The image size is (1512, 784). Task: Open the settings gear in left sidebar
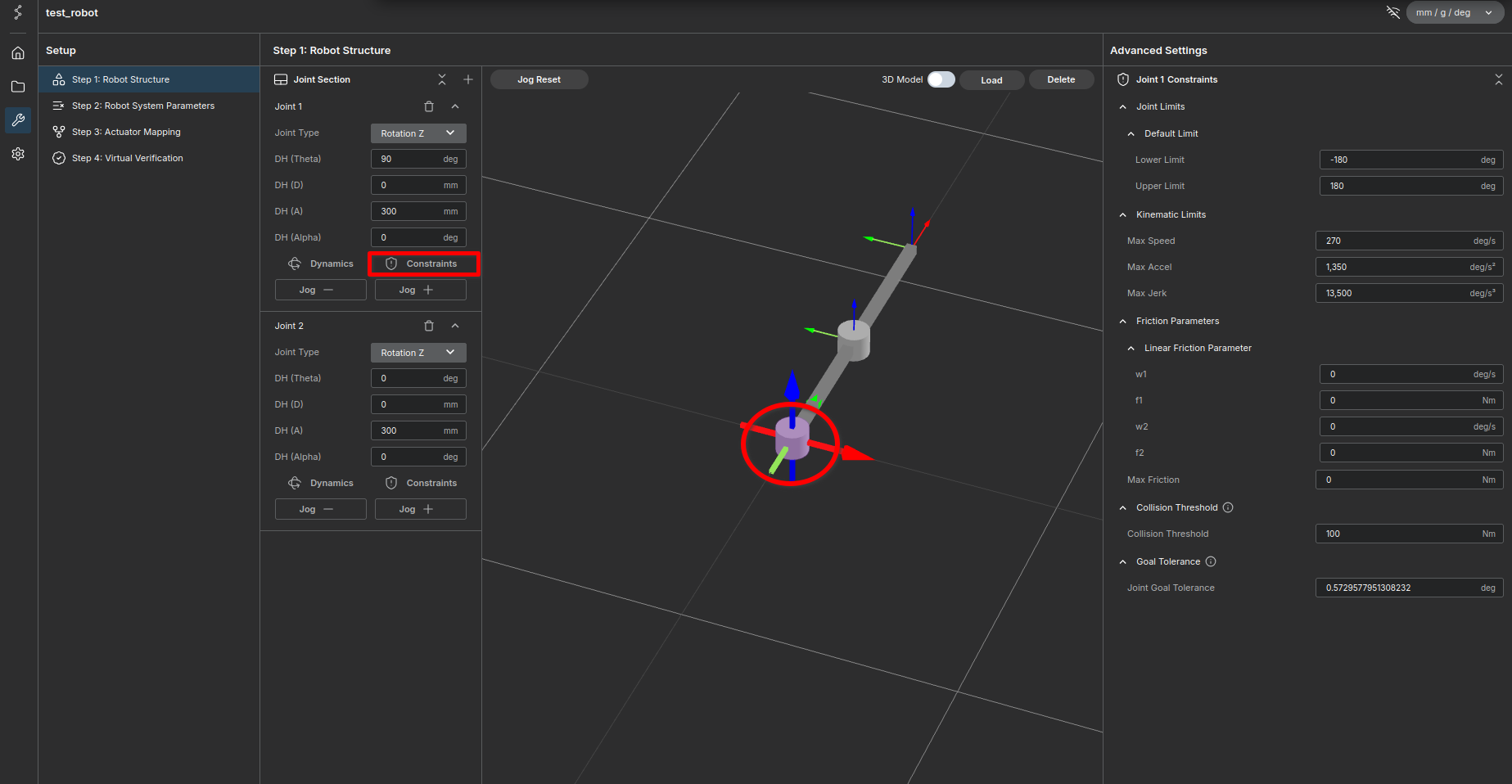click(x=18, y=154)
